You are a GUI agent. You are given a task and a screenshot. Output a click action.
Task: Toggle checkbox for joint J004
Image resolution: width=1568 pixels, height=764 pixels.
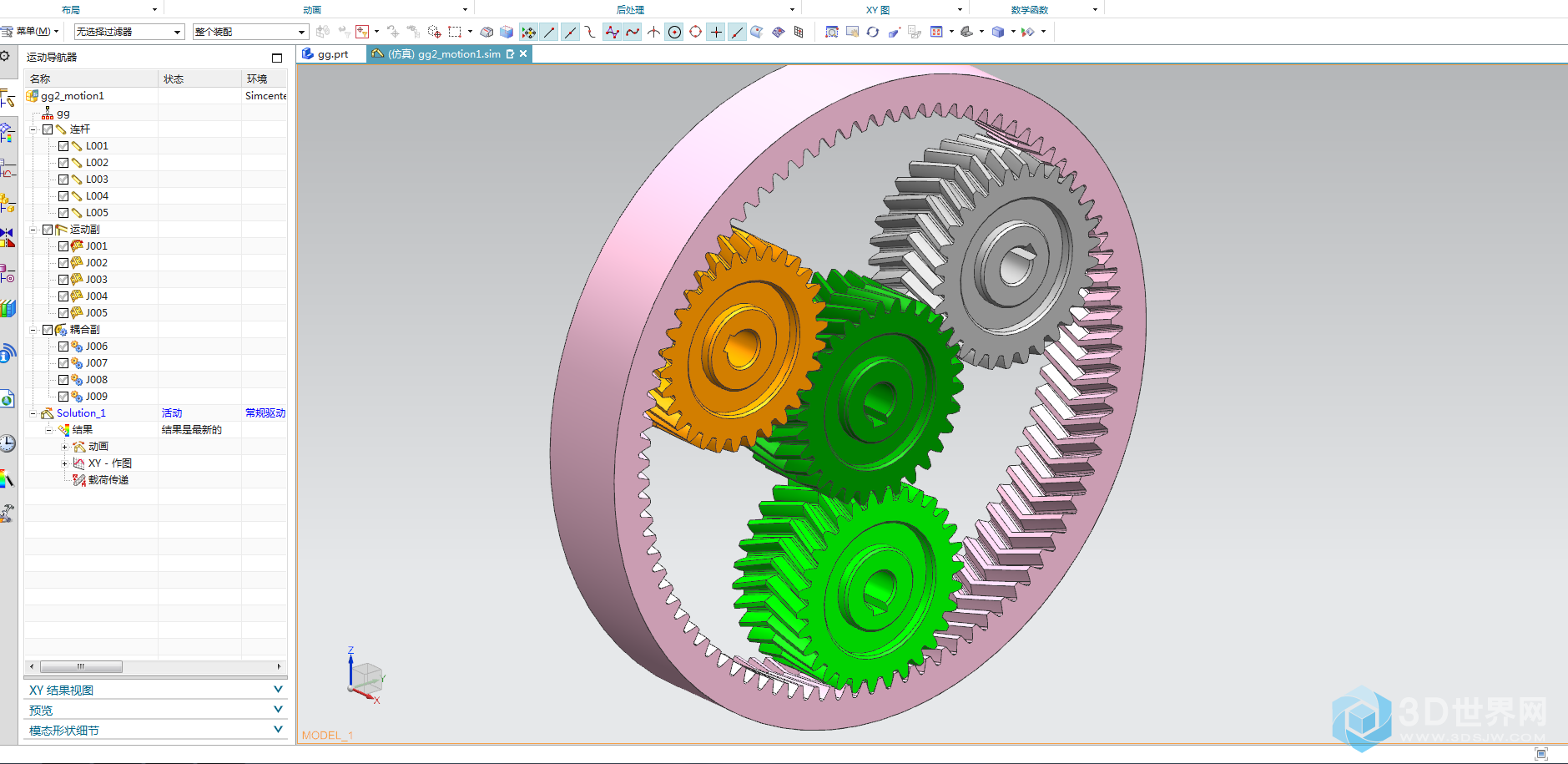(63, 296)
